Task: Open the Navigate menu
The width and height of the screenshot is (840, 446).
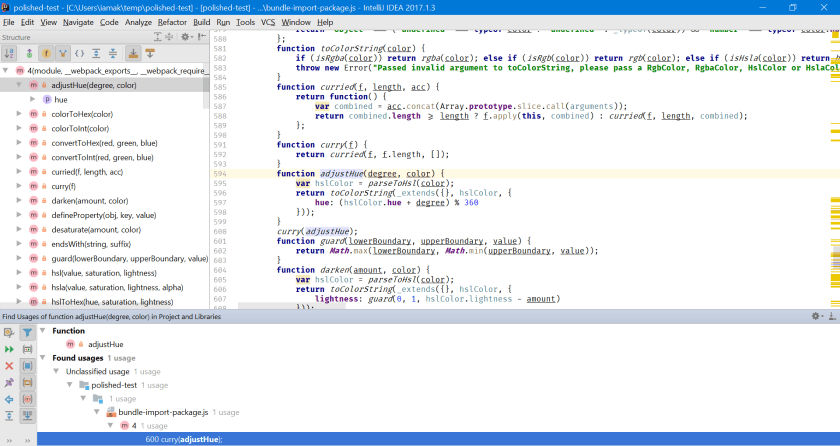Action: tap(78, 22)
